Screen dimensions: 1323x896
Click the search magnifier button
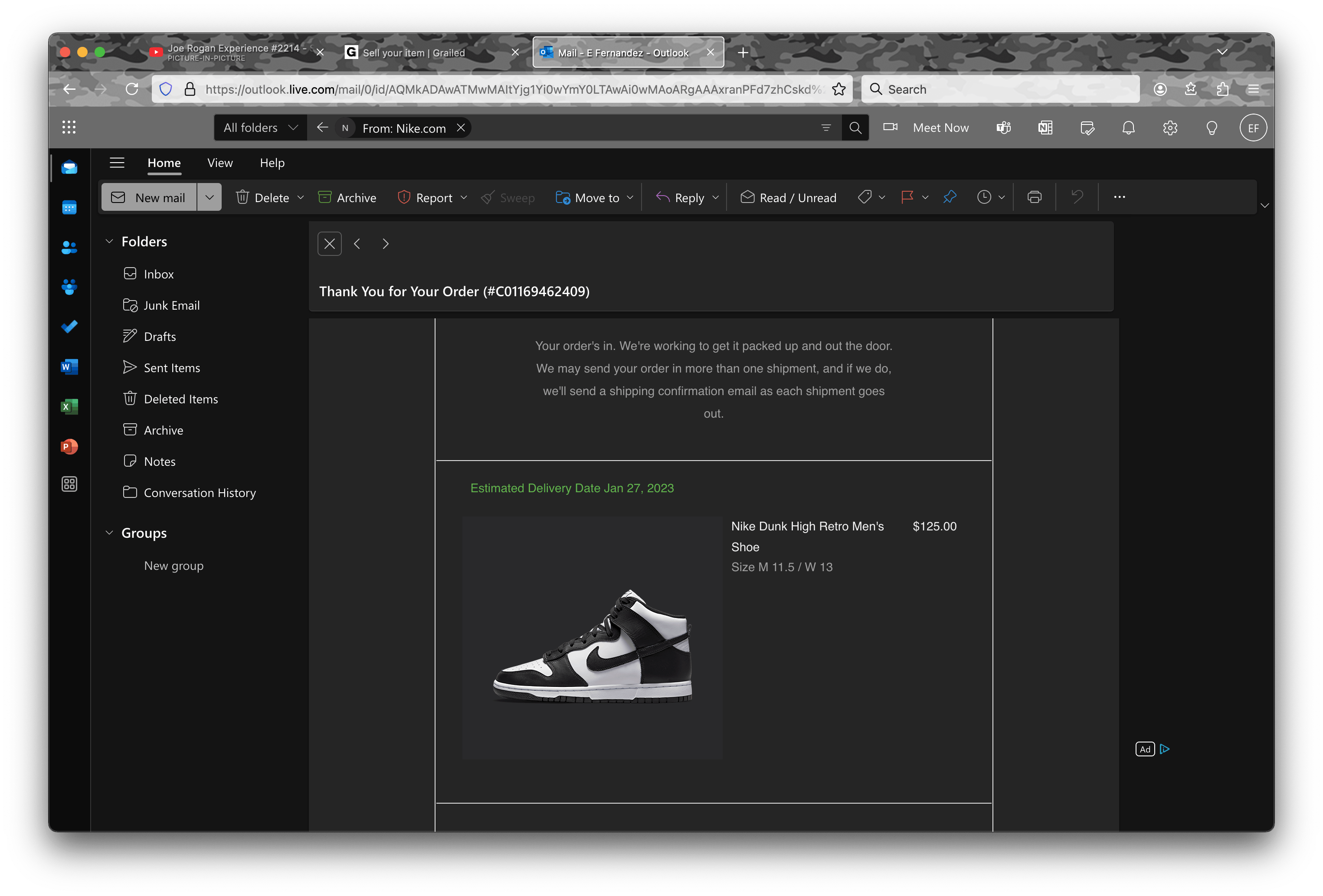(x=855, y=128)
